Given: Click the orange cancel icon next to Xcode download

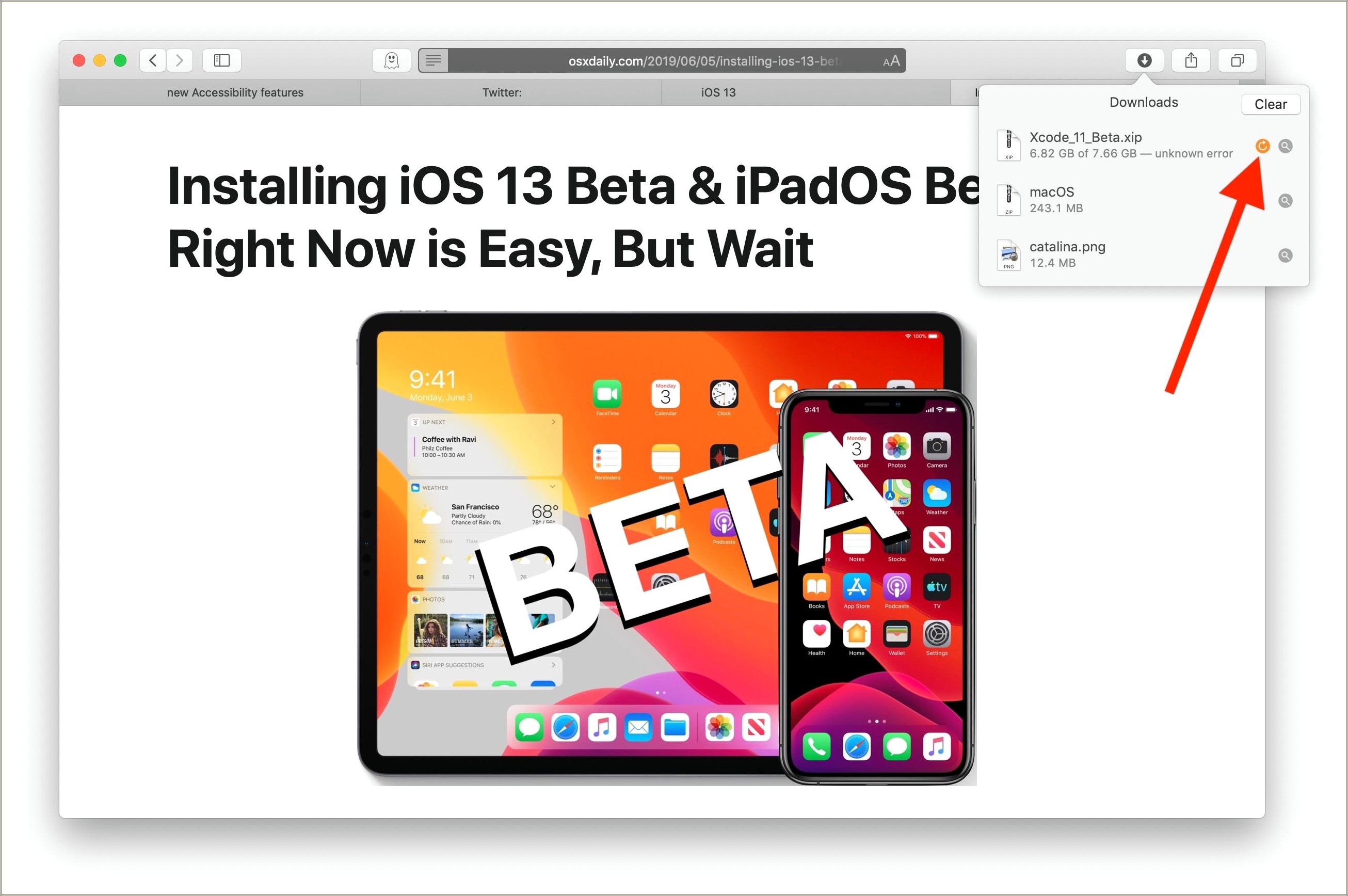Looking at the screenshot, I should pos(1262,144).
